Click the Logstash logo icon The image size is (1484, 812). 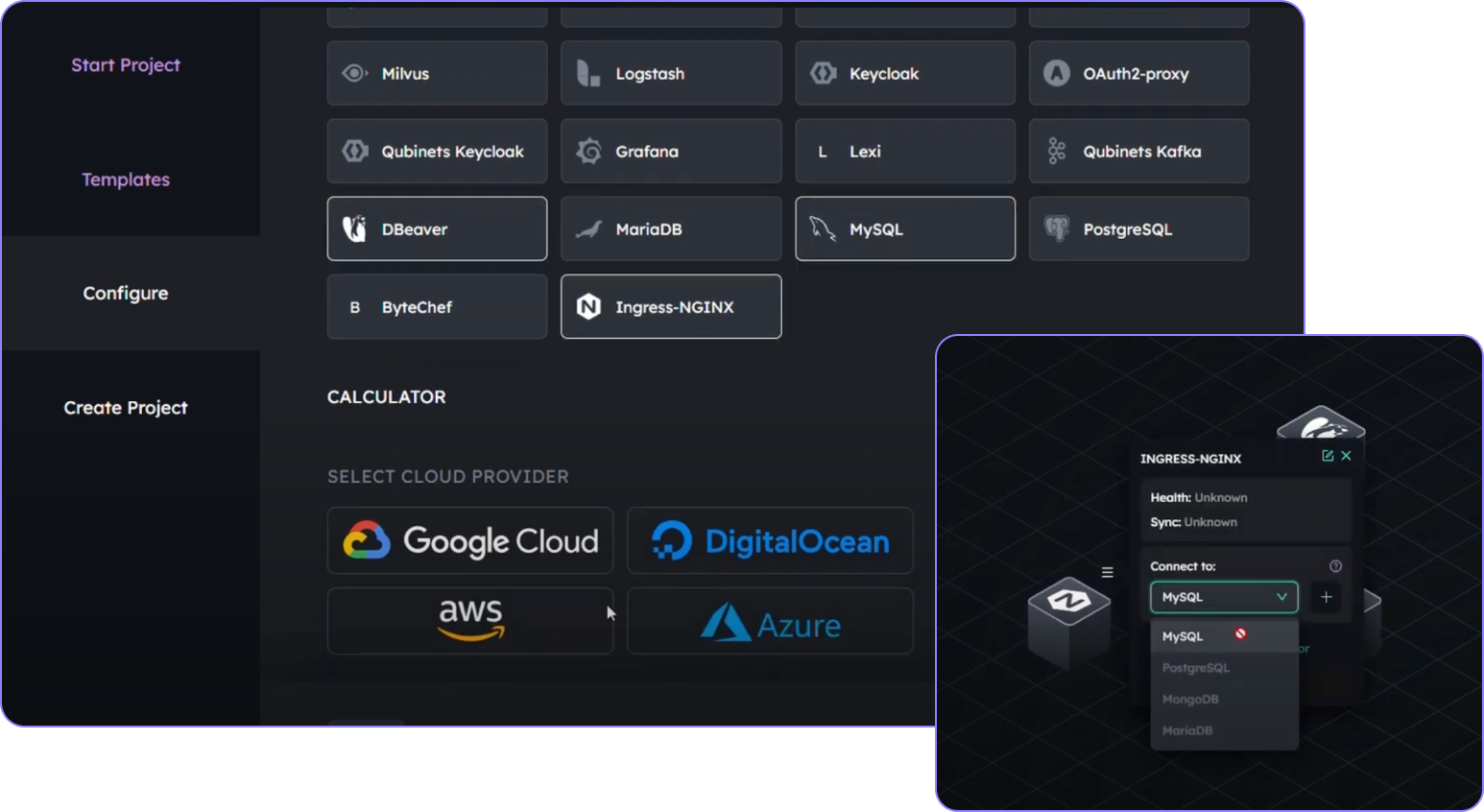coord(587,73)
